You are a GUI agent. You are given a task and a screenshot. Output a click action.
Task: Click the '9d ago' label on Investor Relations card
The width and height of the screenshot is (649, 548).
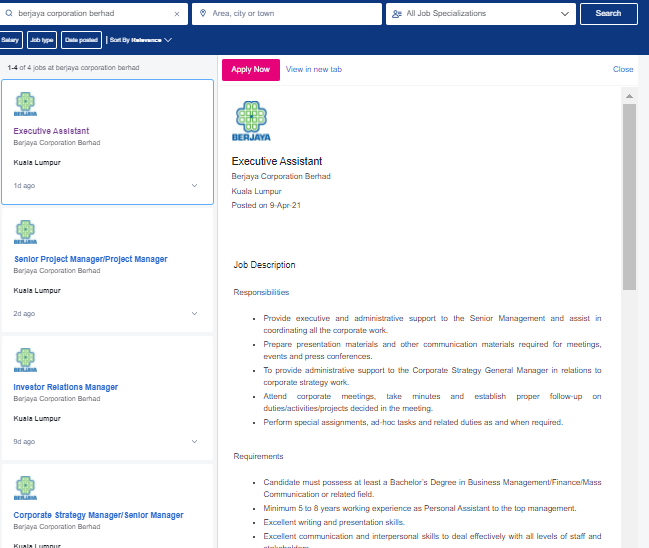tap(24, 441)
